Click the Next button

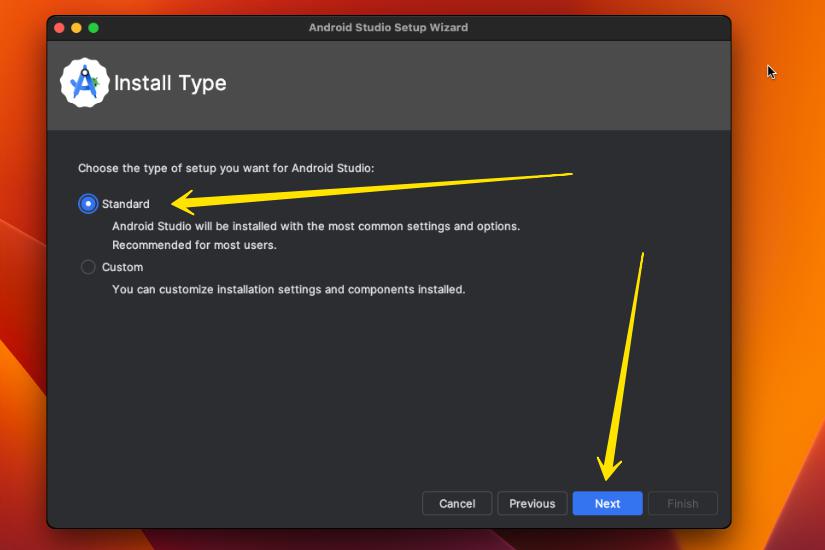[x=607, y=504]
